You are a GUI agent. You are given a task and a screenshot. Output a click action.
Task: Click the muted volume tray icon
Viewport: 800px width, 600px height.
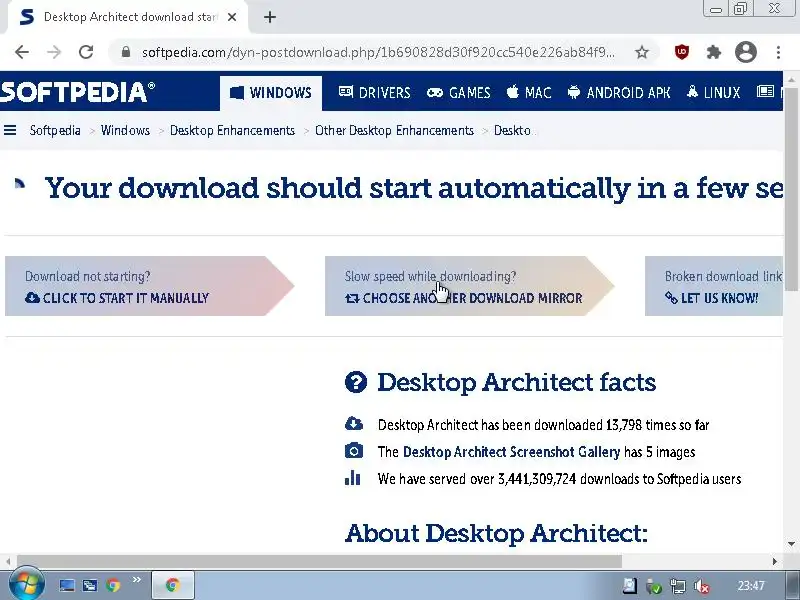pyautogui.click(x=702, y=587)
